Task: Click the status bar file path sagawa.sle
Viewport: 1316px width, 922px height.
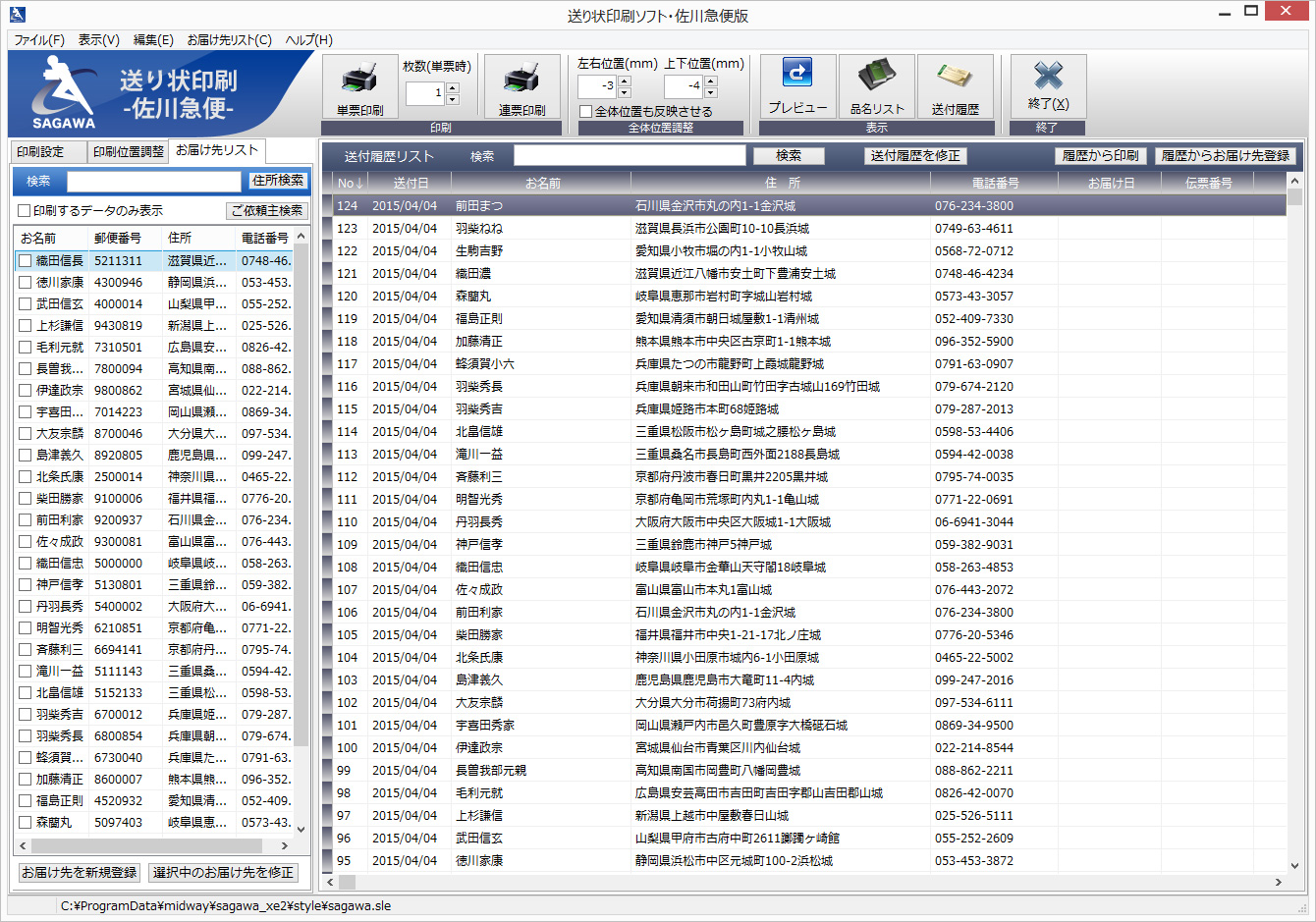Action: (x=226, y=906)
